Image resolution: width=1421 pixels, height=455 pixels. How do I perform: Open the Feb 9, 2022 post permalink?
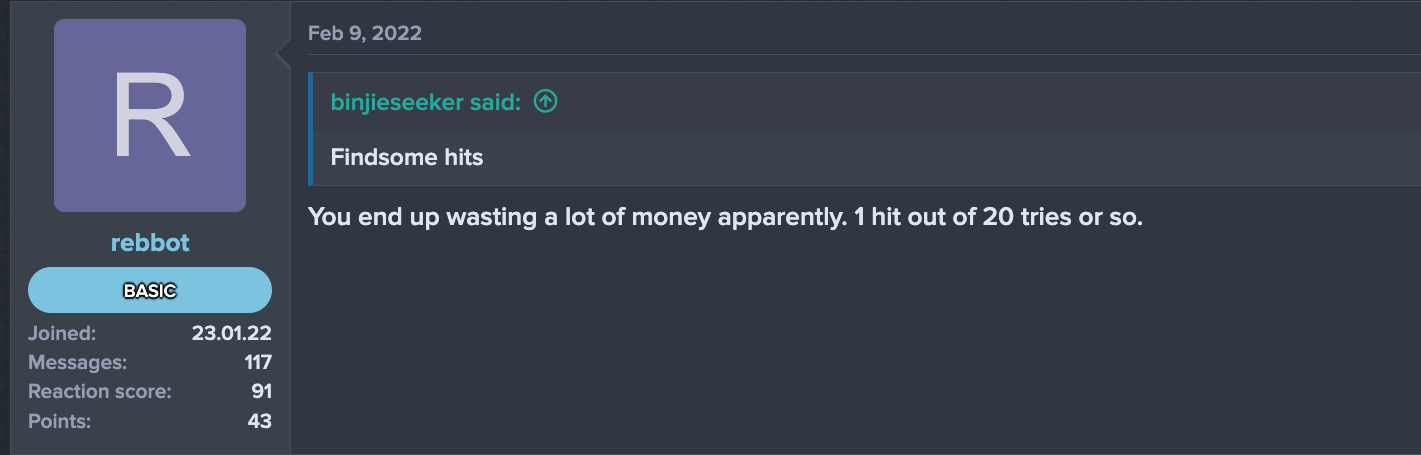364,33
